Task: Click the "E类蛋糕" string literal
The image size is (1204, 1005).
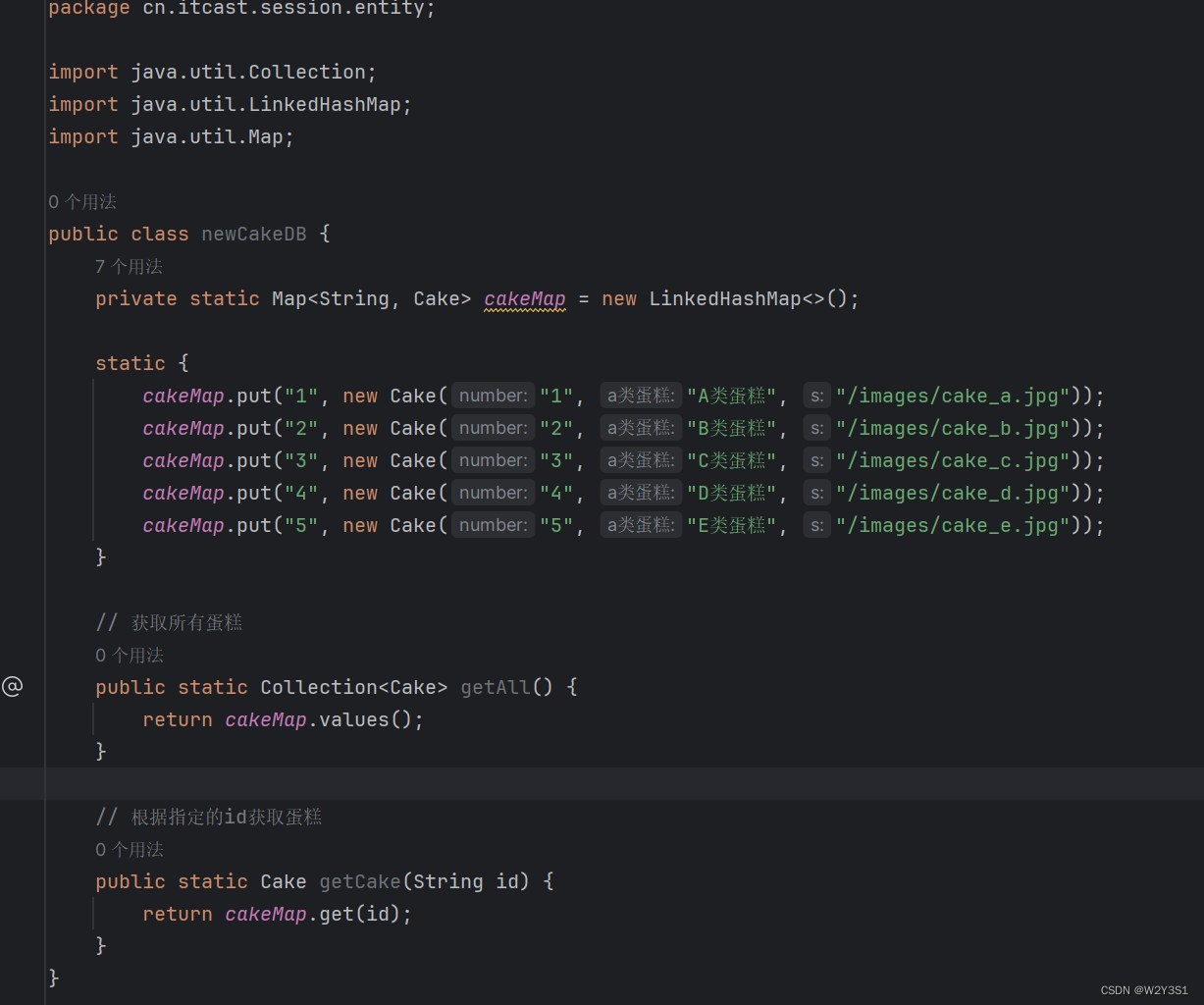Action: tap(732, 525)
